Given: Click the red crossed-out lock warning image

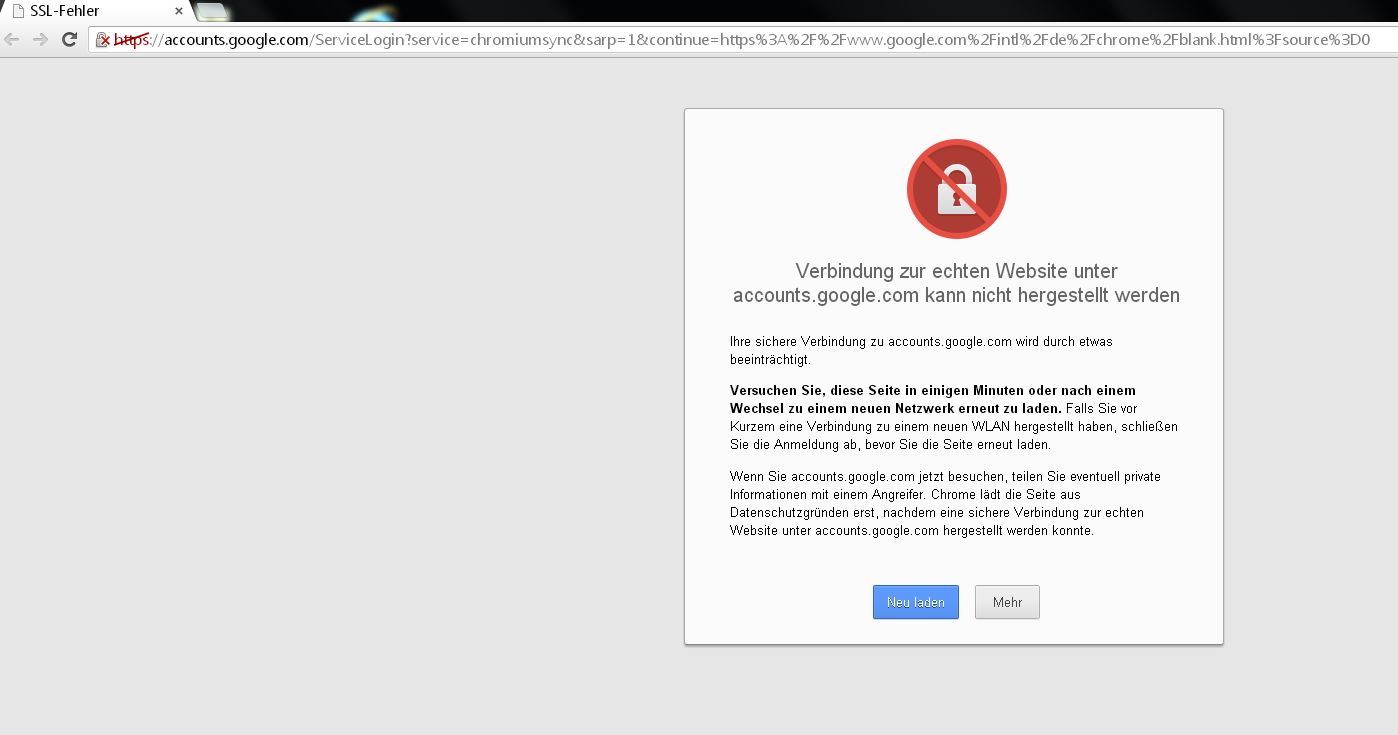Looking at the screenshot, I should point(956,189).
